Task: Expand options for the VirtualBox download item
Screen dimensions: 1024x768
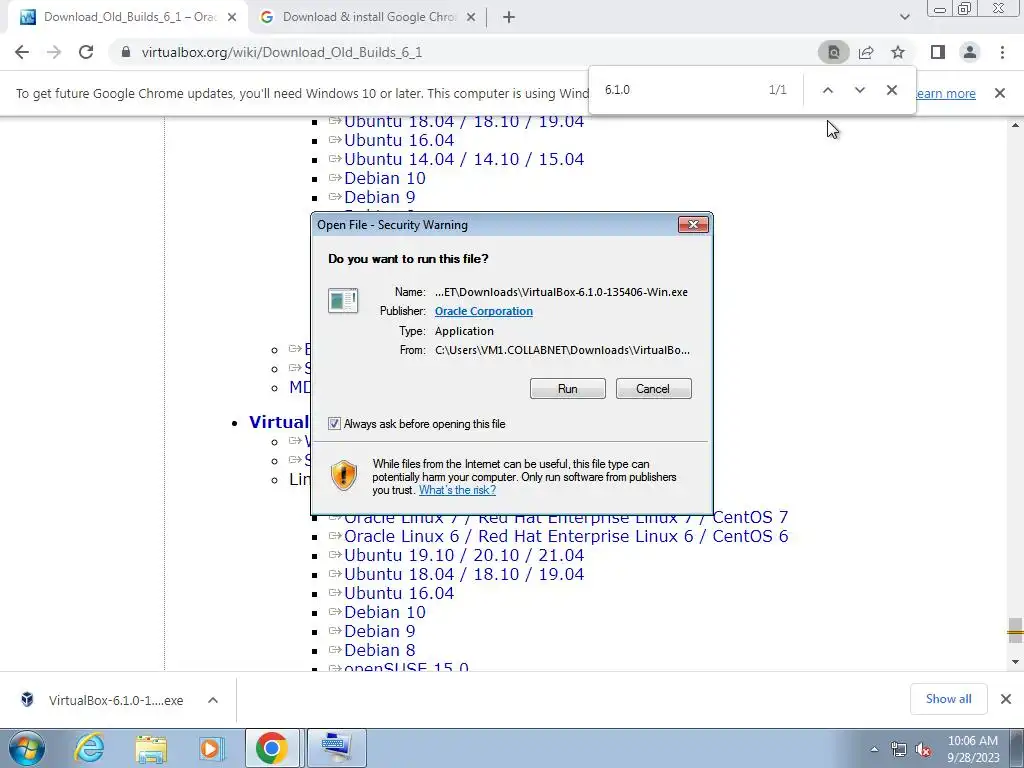Action: point(213,700)
